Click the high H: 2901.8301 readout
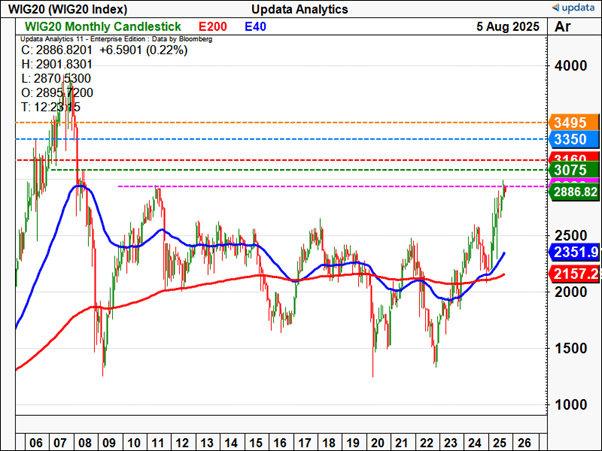 (x=57, y=64)
